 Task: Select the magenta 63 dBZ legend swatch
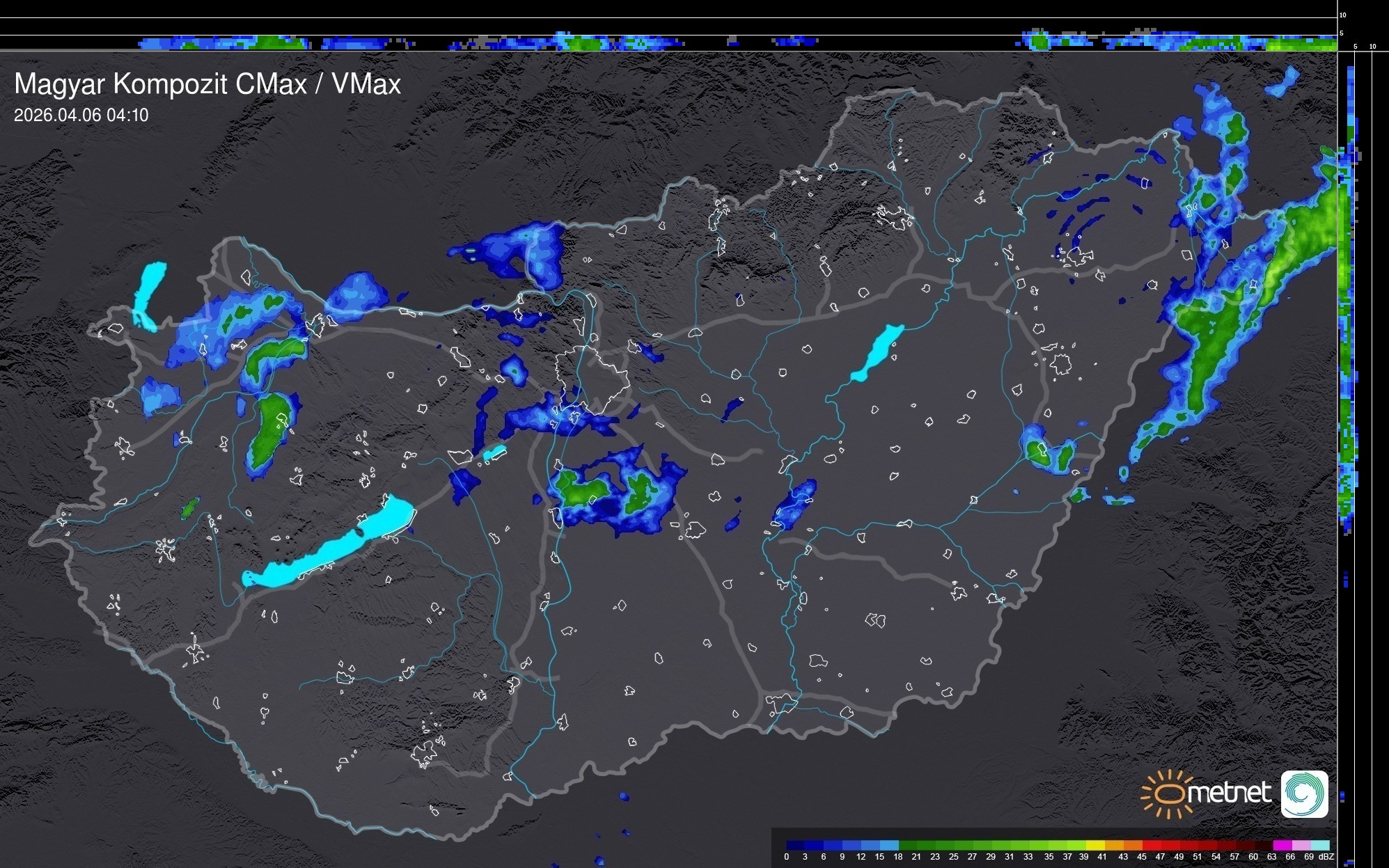[1282, 845]
